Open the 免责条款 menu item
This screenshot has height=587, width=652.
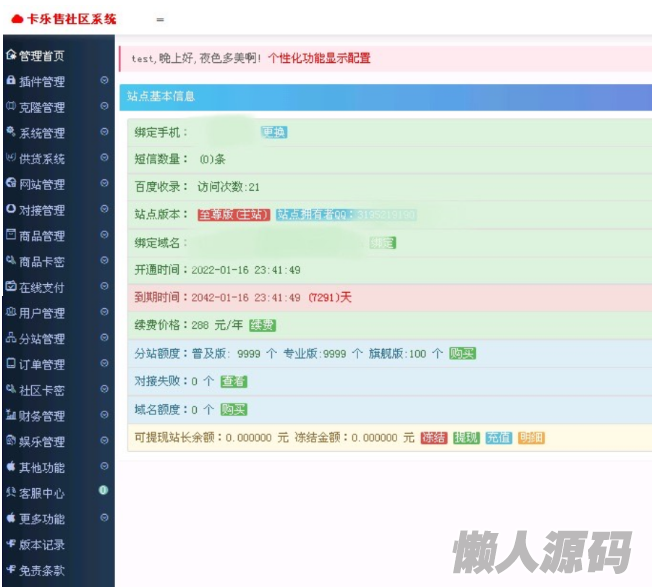click(x=58, y=570)
